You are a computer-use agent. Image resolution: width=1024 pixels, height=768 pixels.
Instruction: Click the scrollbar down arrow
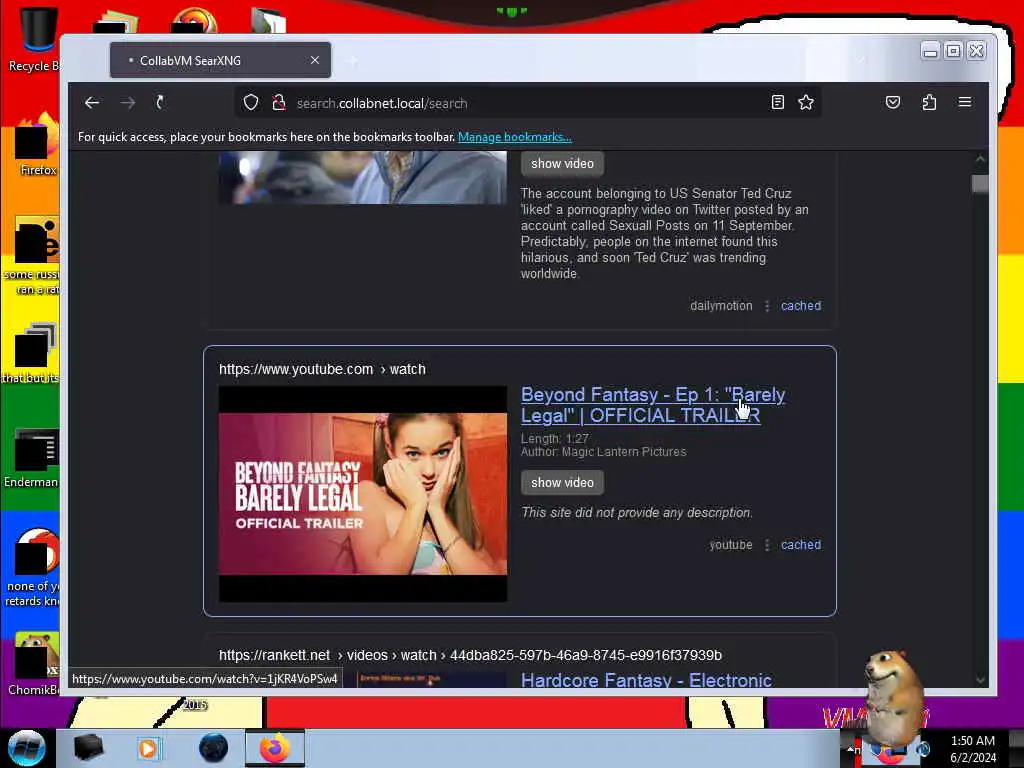tap(980, 680)
